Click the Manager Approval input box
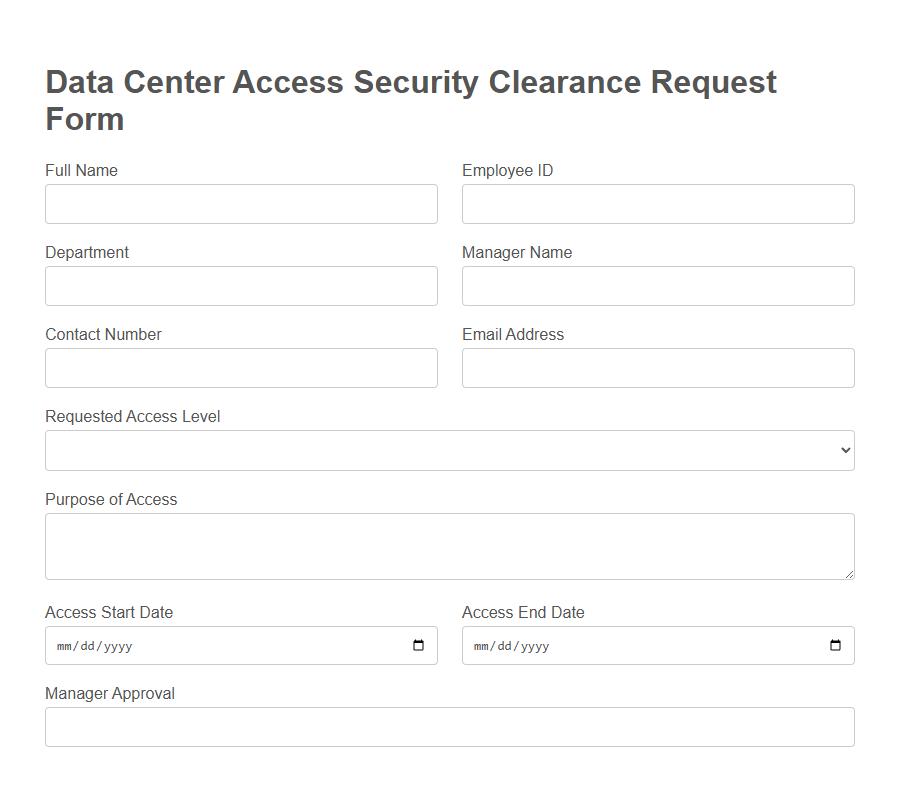 point(450,727)
